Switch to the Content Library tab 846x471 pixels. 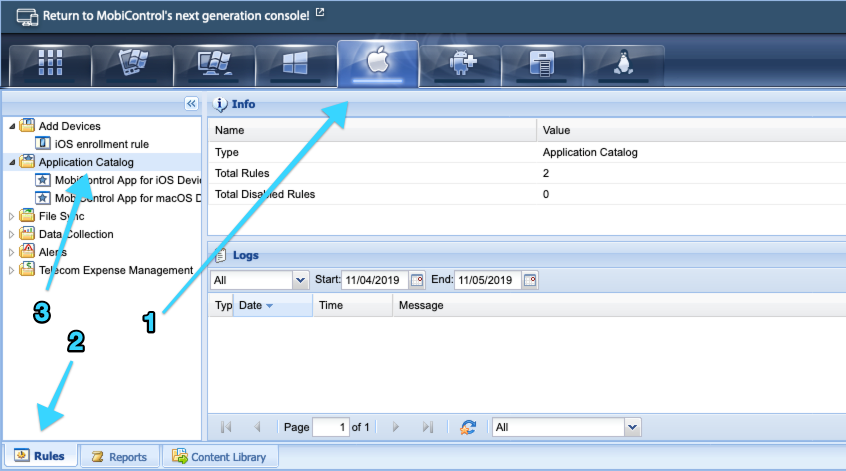pyautogui.click(x=220, y=456)
